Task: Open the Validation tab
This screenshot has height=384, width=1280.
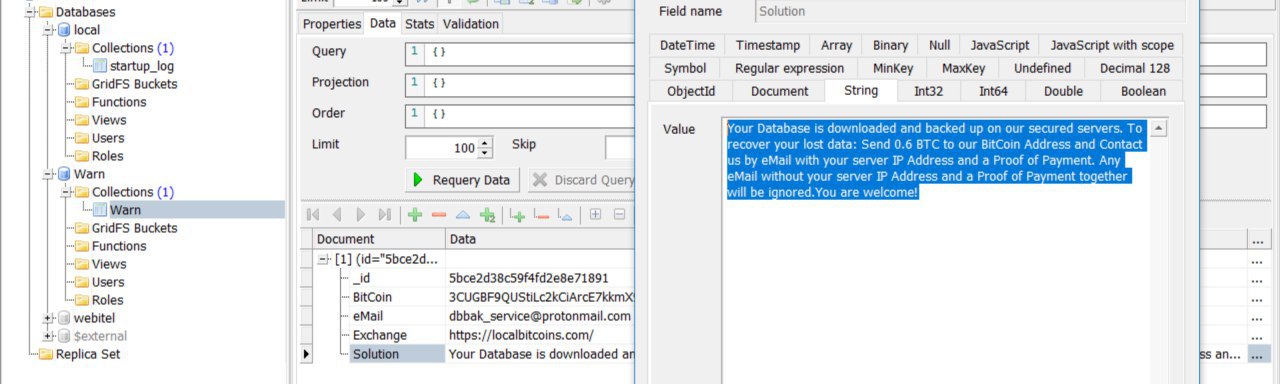Action: click(x=470, y=23)
